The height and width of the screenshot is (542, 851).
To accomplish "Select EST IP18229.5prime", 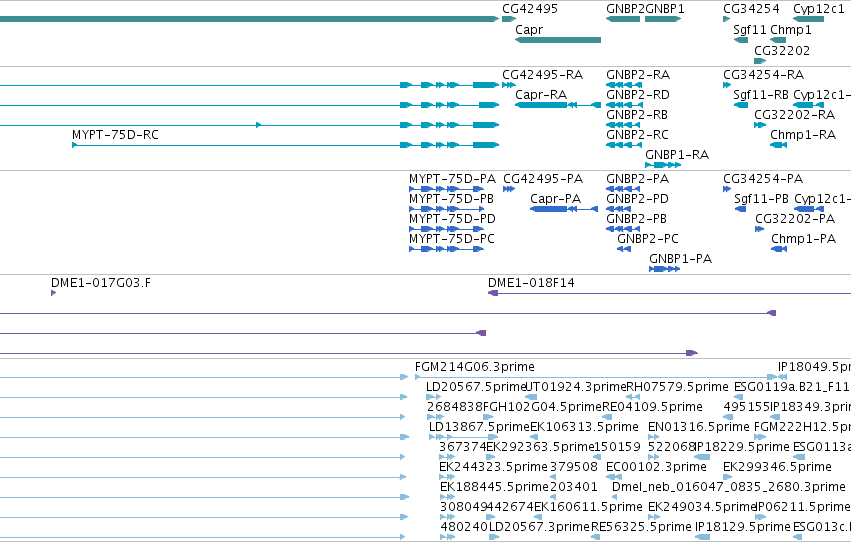I will (742, 447).
